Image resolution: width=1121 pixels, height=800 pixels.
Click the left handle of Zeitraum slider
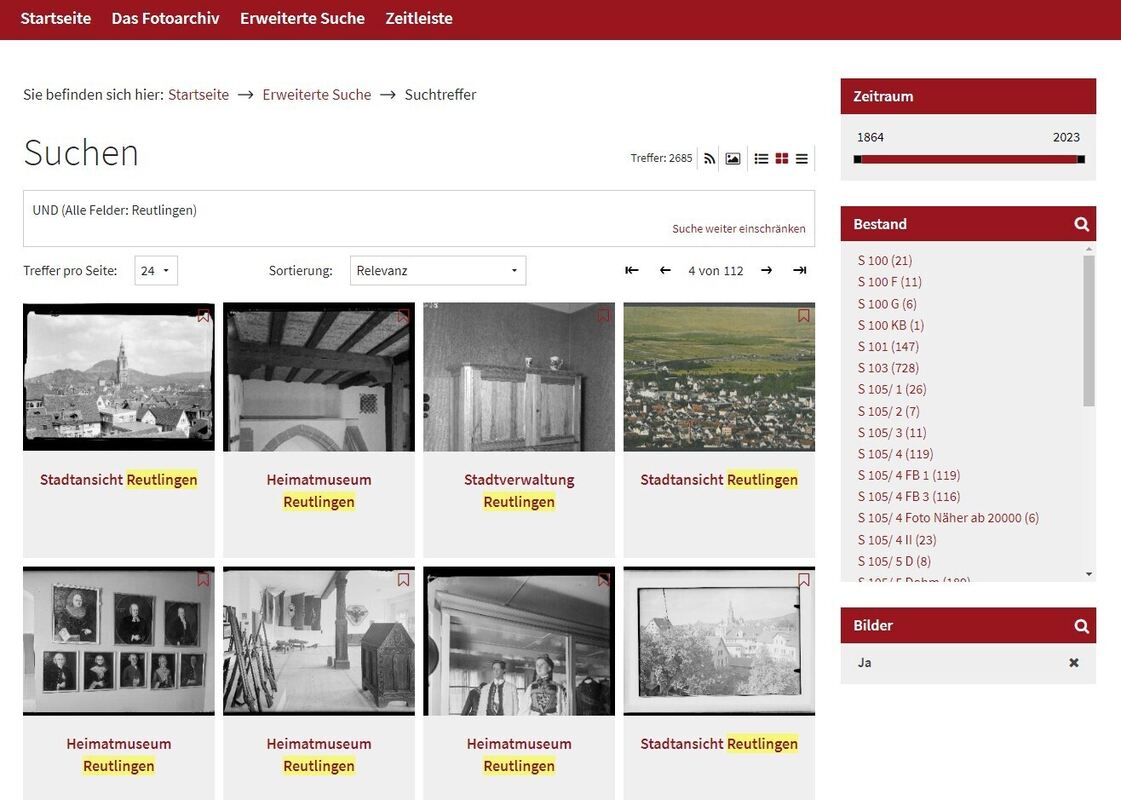[x=858, y=159]
